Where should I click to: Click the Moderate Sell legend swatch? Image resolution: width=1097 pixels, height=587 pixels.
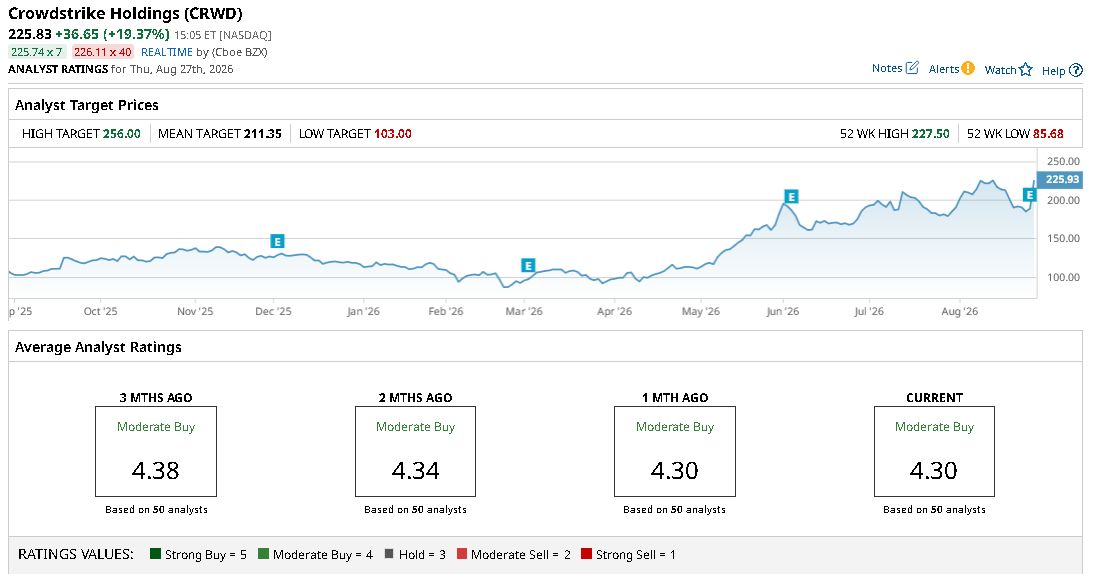click(462, 553)
